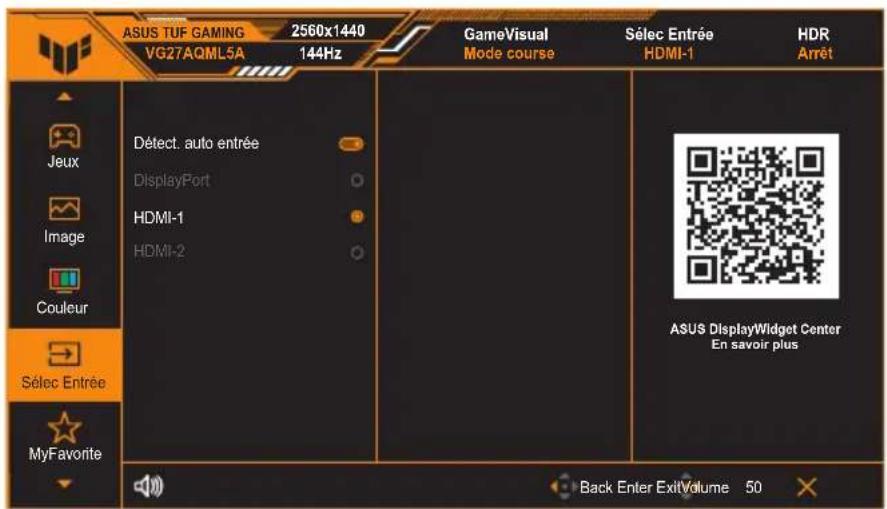The width and height of the screenshot is (887, 509).
Task: Open the Jeux gamepad menu
Action: pos(63,146)
